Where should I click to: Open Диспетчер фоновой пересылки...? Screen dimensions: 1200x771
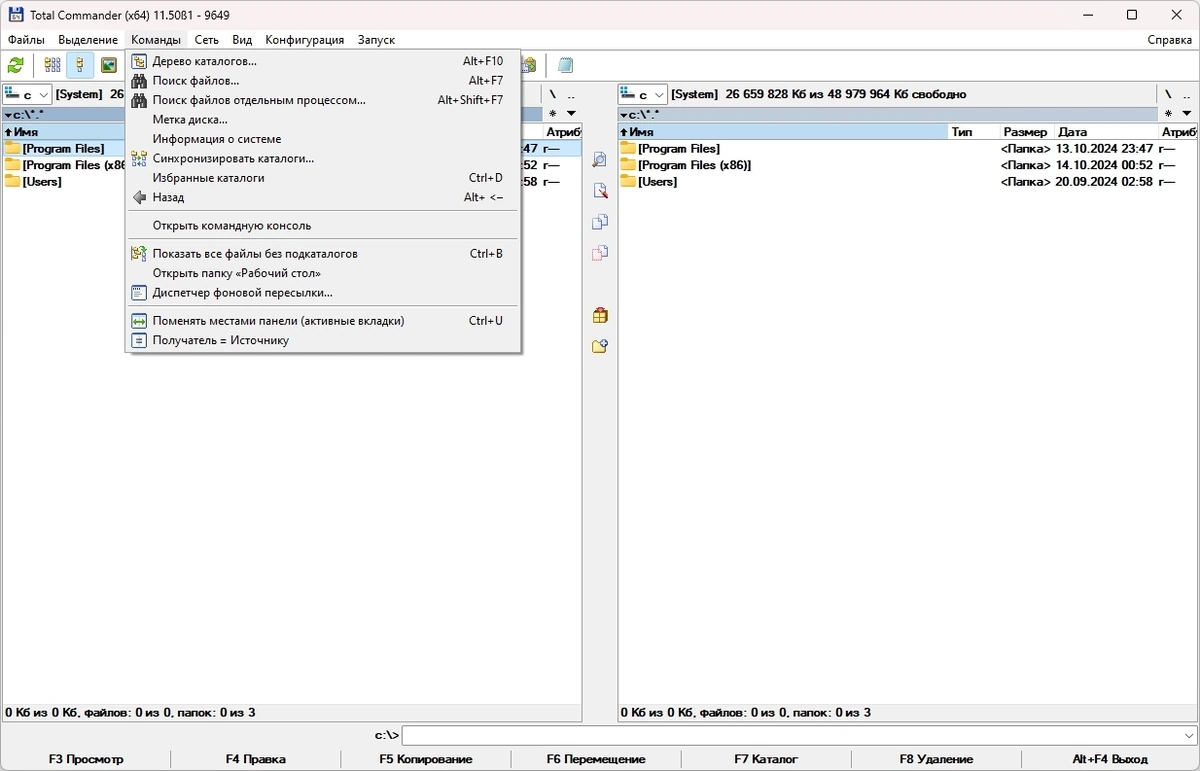[323, 293]
